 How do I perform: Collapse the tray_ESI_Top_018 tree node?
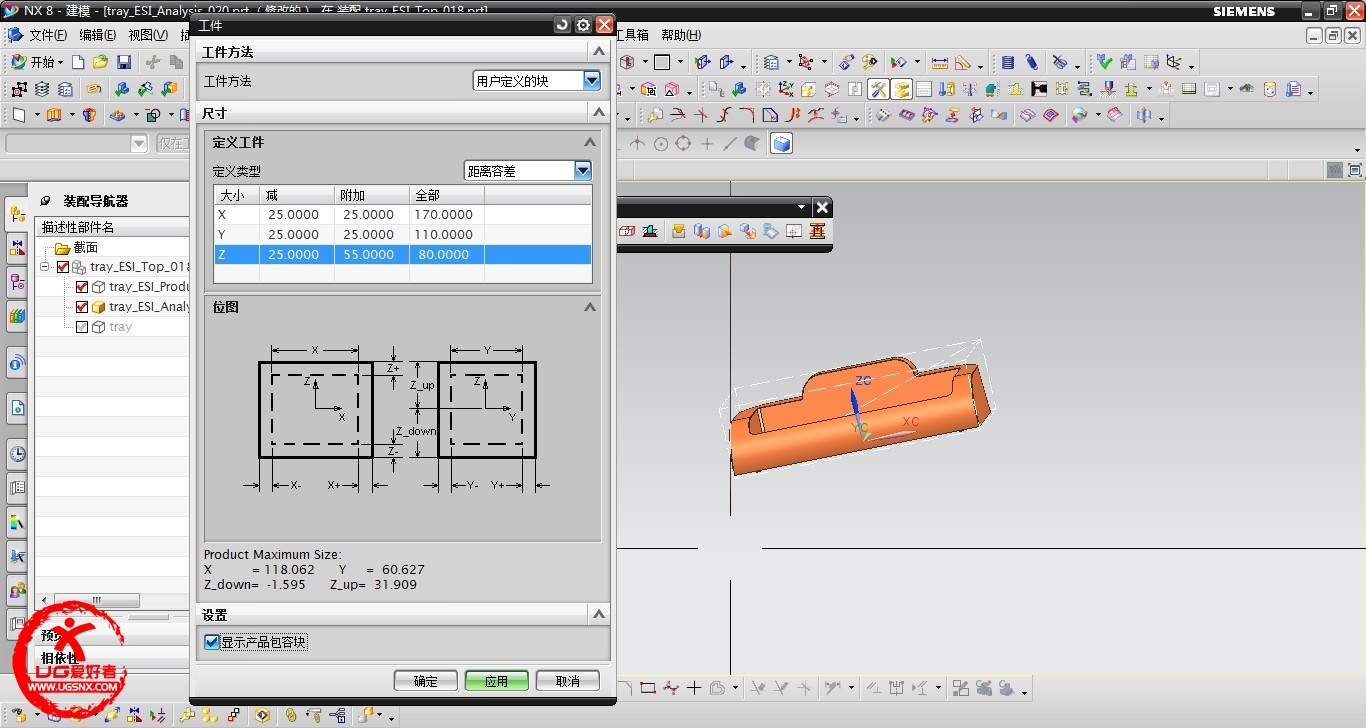coord(45,267)
